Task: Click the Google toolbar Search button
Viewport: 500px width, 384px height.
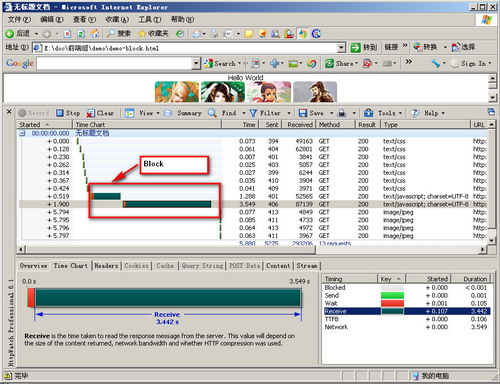Action: [220, 63]
